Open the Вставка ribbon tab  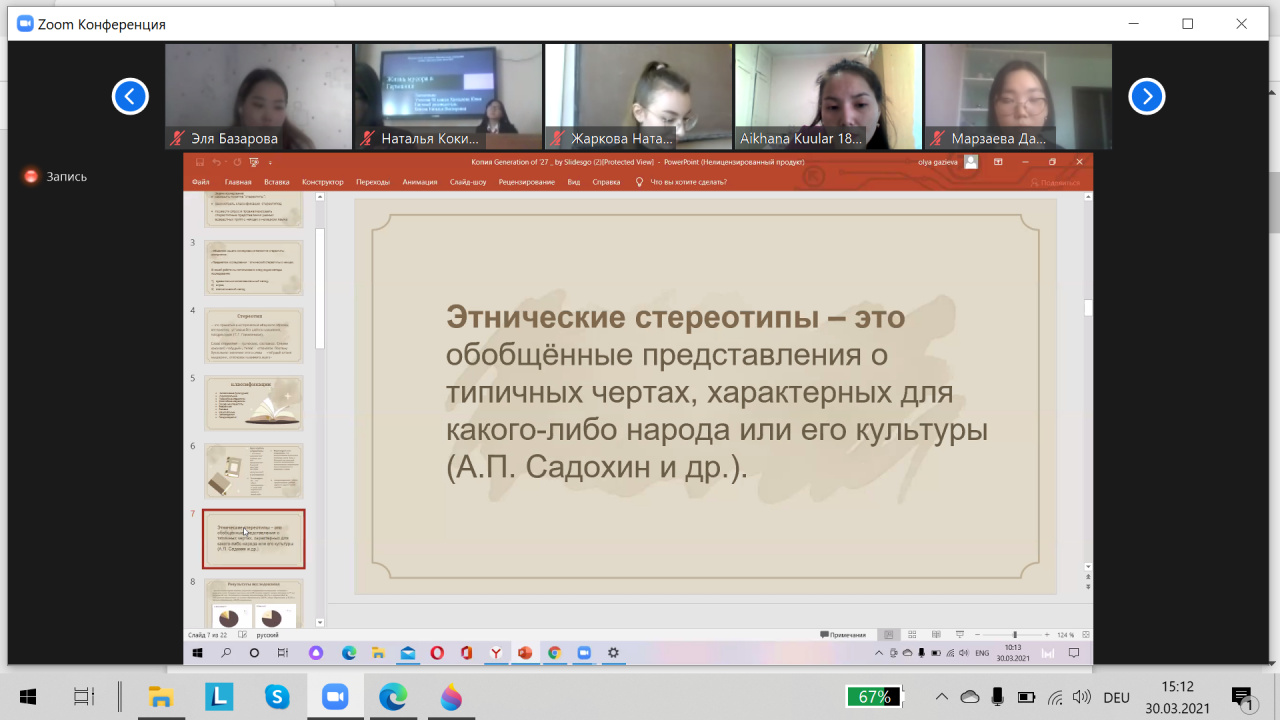276,182
